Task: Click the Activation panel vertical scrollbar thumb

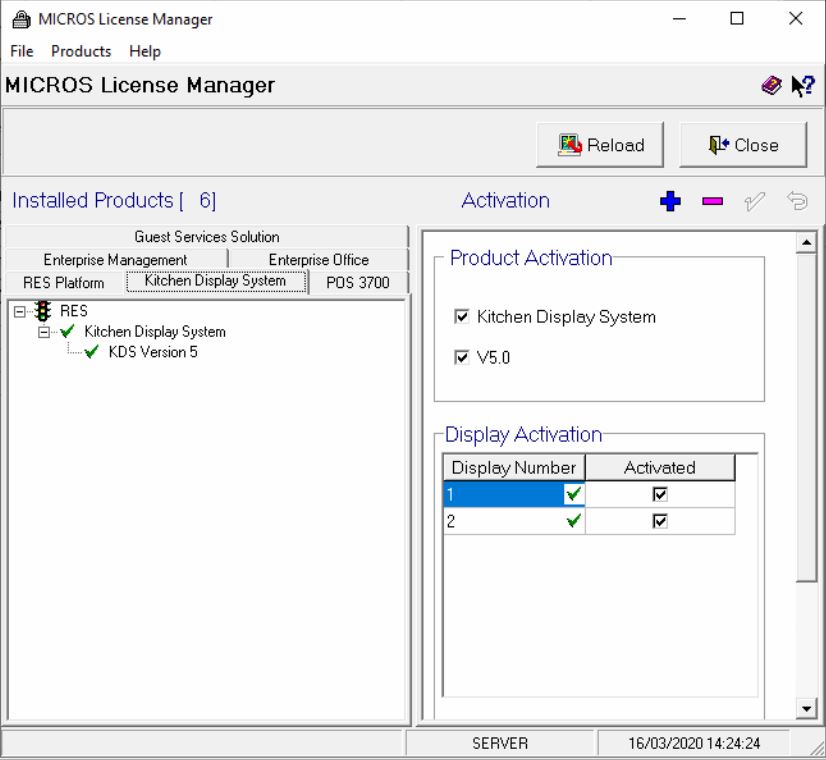Action: [806, 417]
